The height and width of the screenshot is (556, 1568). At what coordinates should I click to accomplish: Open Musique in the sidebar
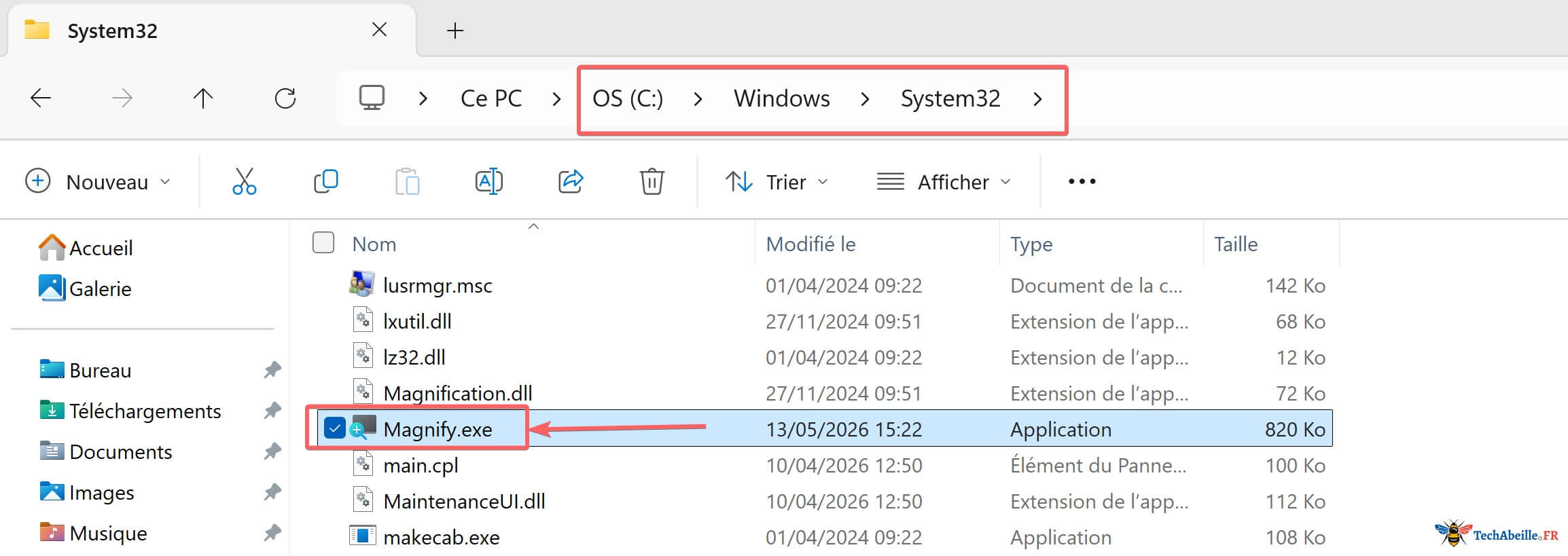[108, 533]
